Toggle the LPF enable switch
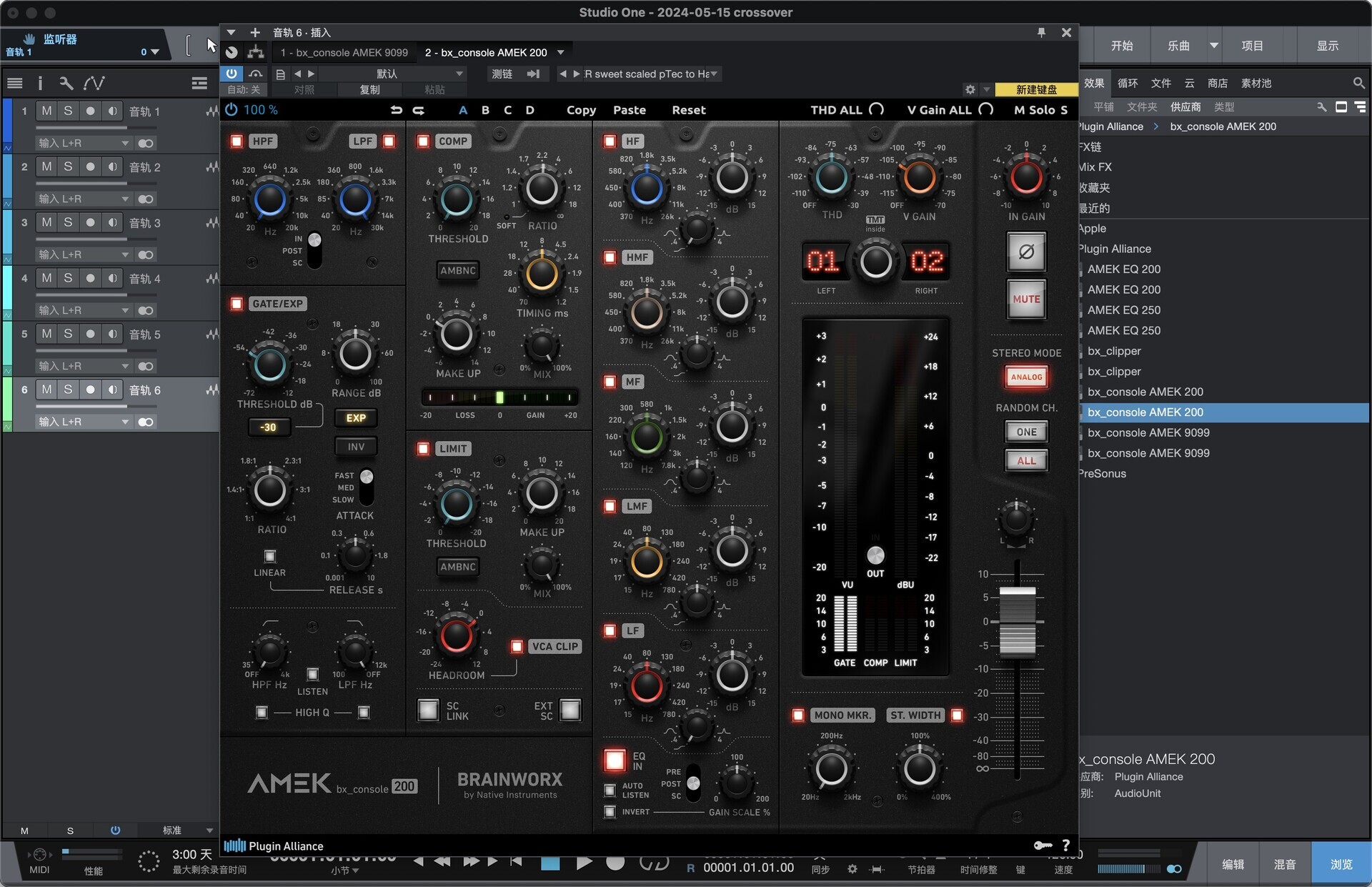 [x=389, y=141]
